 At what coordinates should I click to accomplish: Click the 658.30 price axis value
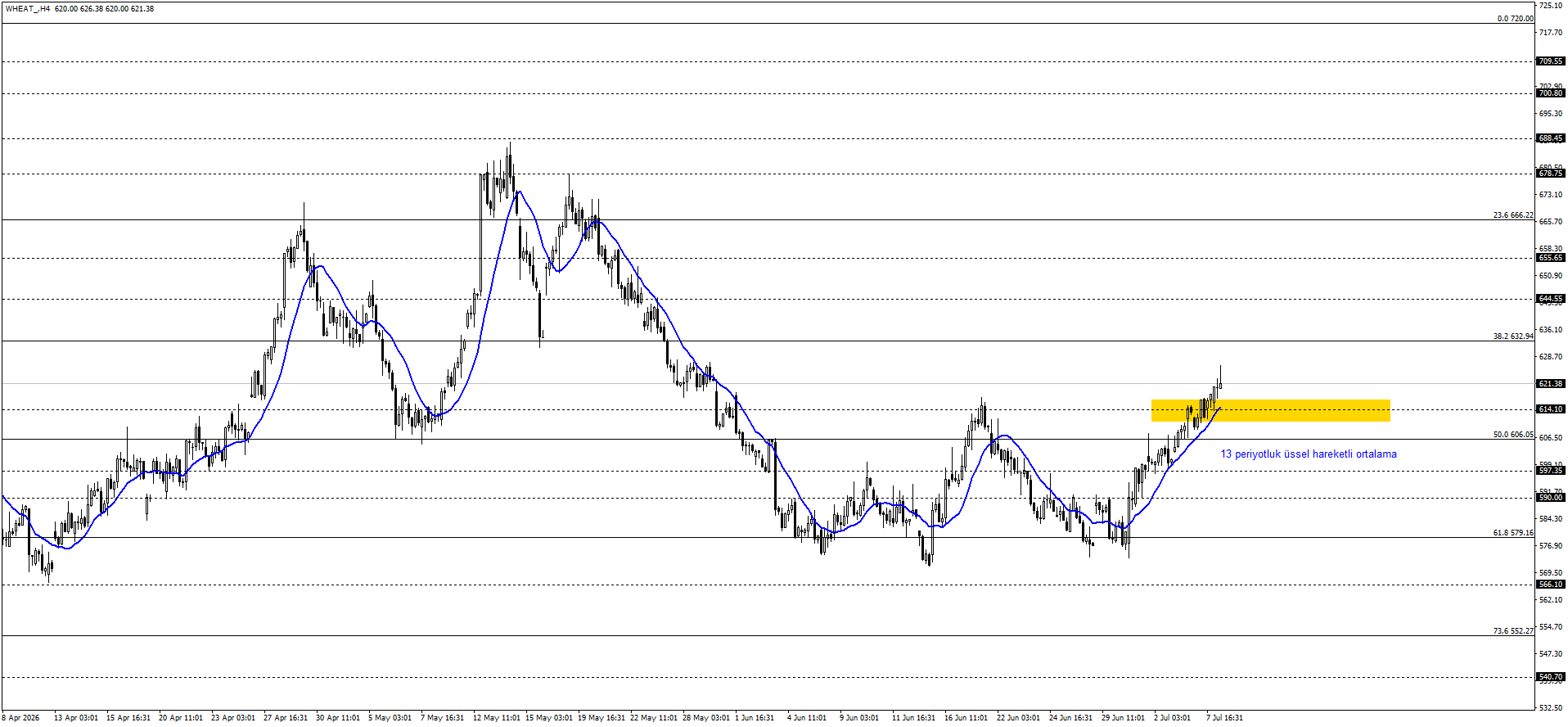pos(1551,249)
